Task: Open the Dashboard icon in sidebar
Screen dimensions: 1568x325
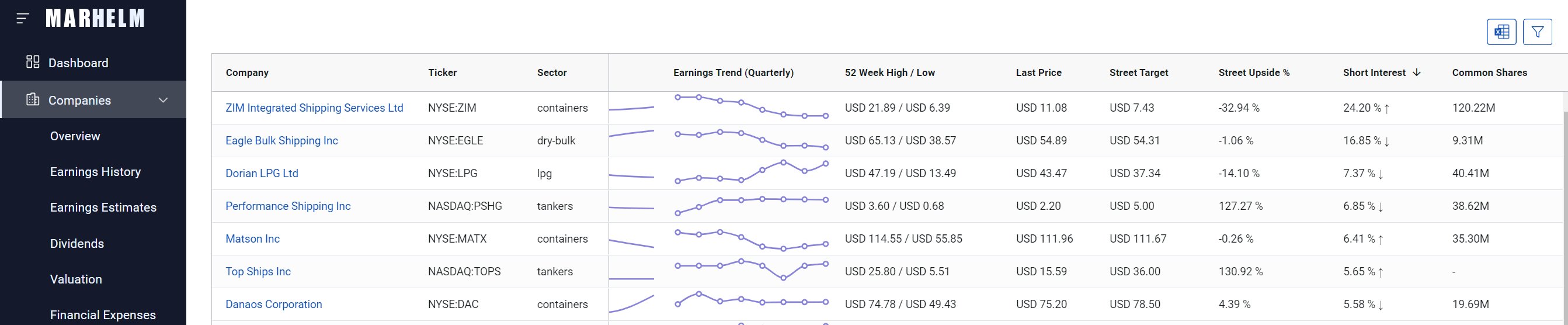Action: [33, 62]
